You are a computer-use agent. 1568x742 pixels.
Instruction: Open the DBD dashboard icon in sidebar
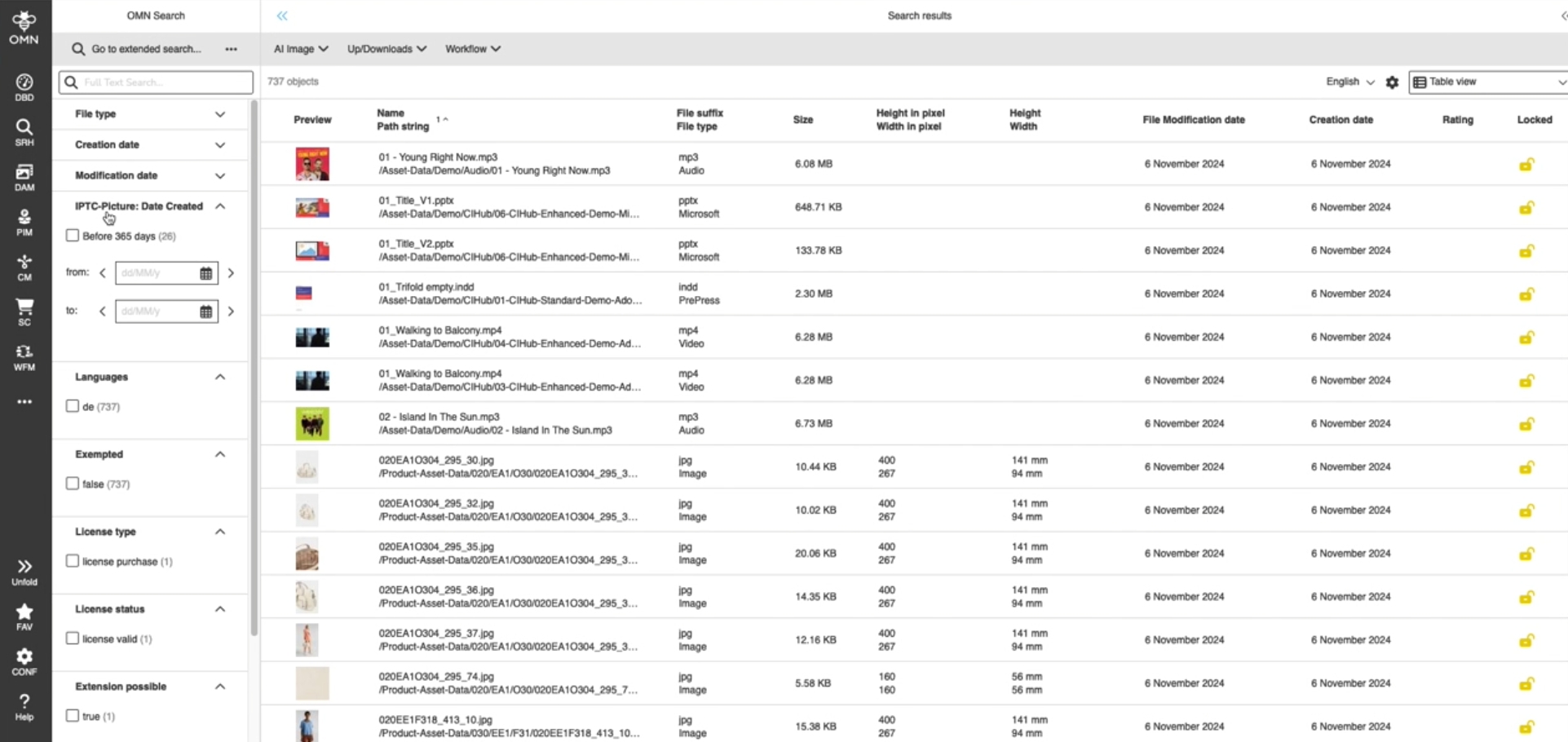(x=24, y=86)
